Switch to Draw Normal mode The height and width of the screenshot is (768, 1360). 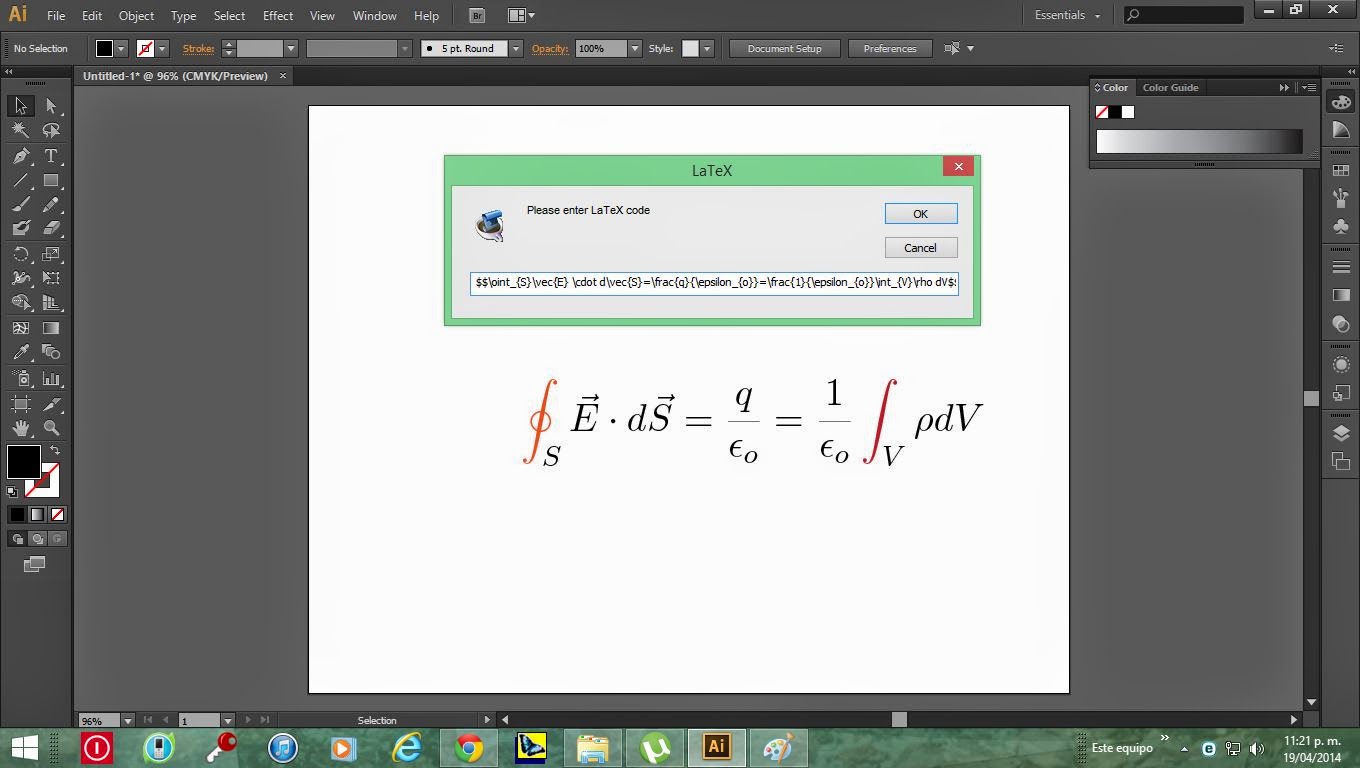(17, 539)
